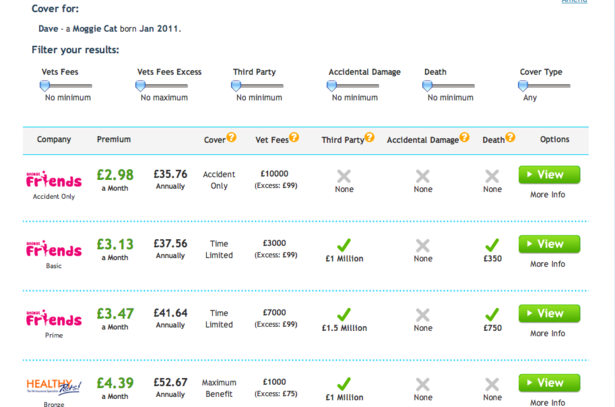615x407 pixels.
Task: View the £2.98 Accident Only policy
Action: 549,175
